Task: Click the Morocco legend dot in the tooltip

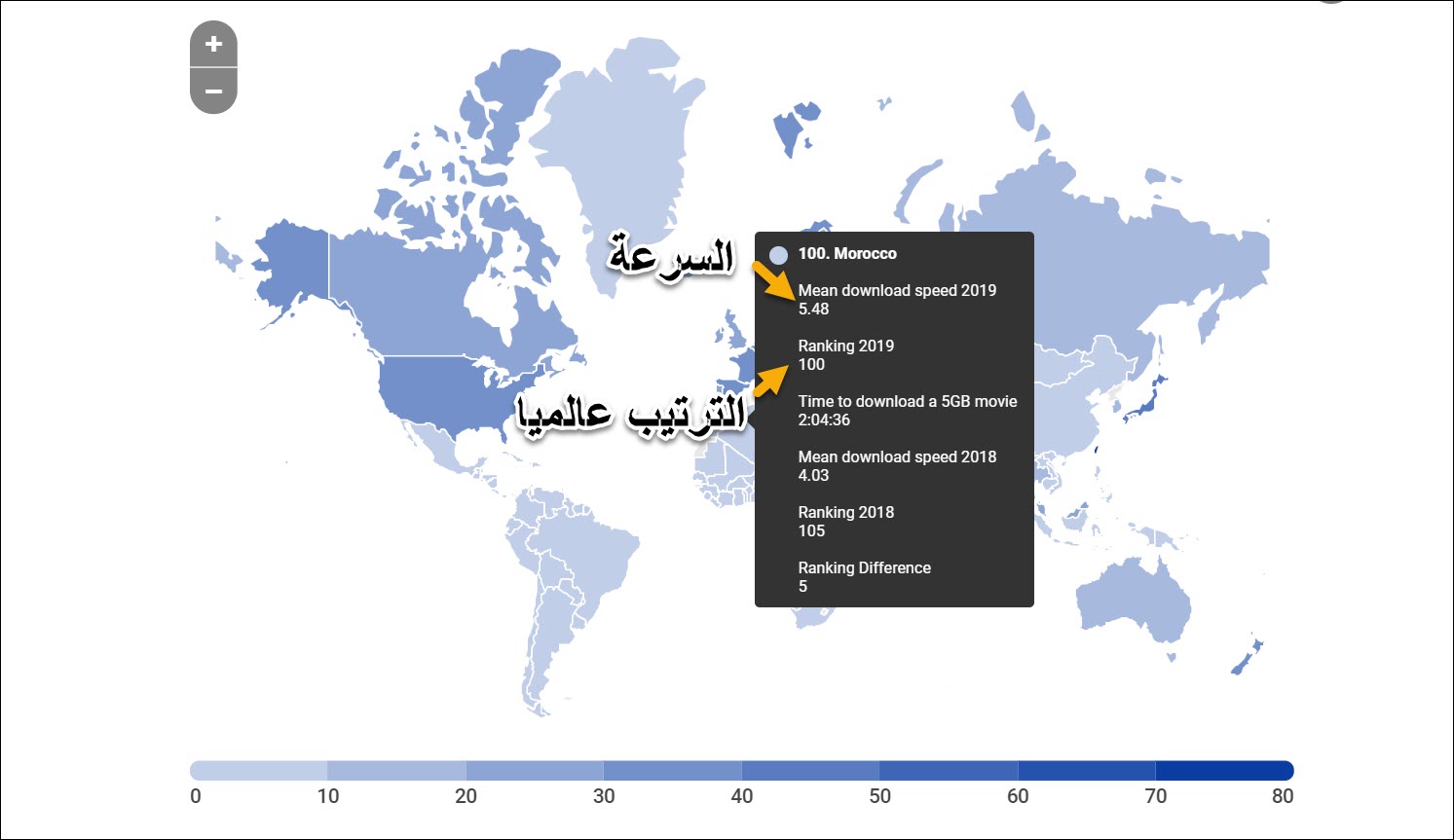Action: click(x=778, y=255)
